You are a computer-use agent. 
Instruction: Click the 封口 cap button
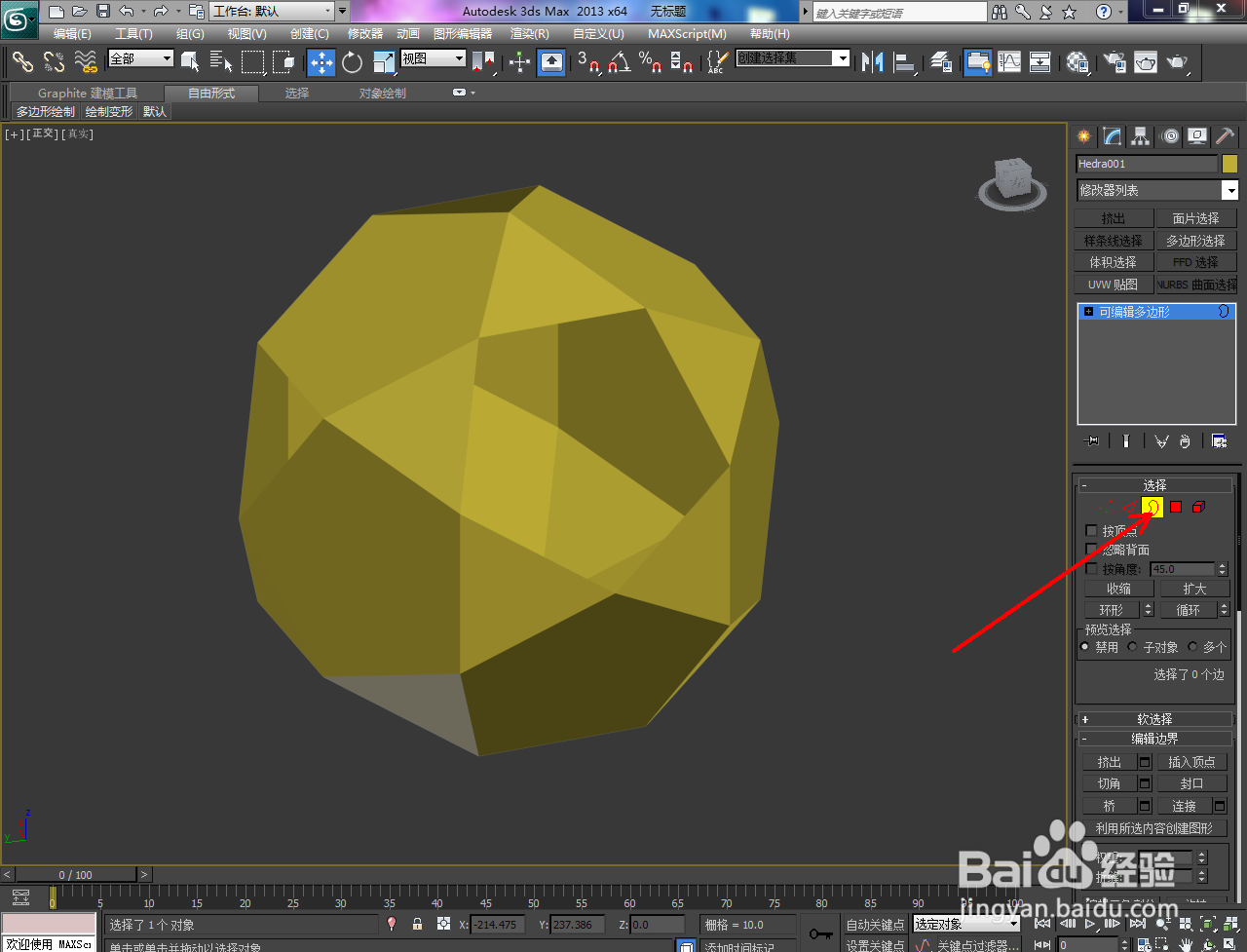point(1191,783)
